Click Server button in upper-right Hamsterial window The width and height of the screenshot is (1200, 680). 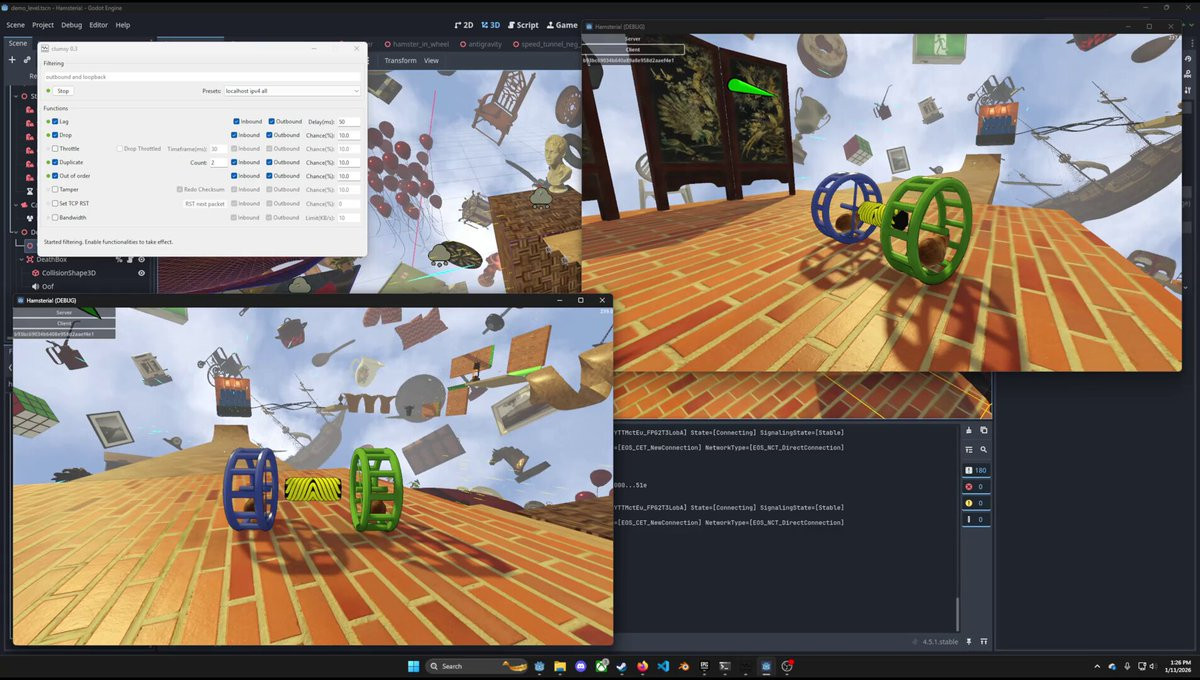coord(633,39)
